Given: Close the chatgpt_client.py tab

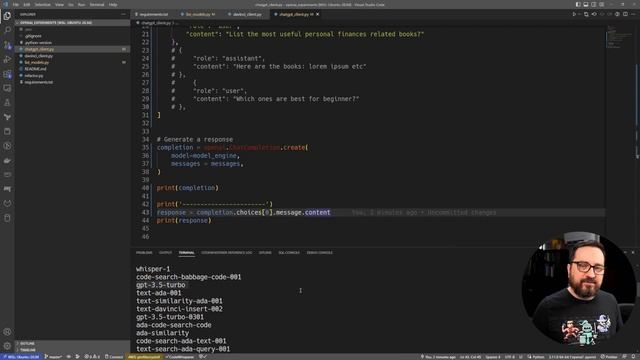Looking at the screenshot, I should point(318,14).
